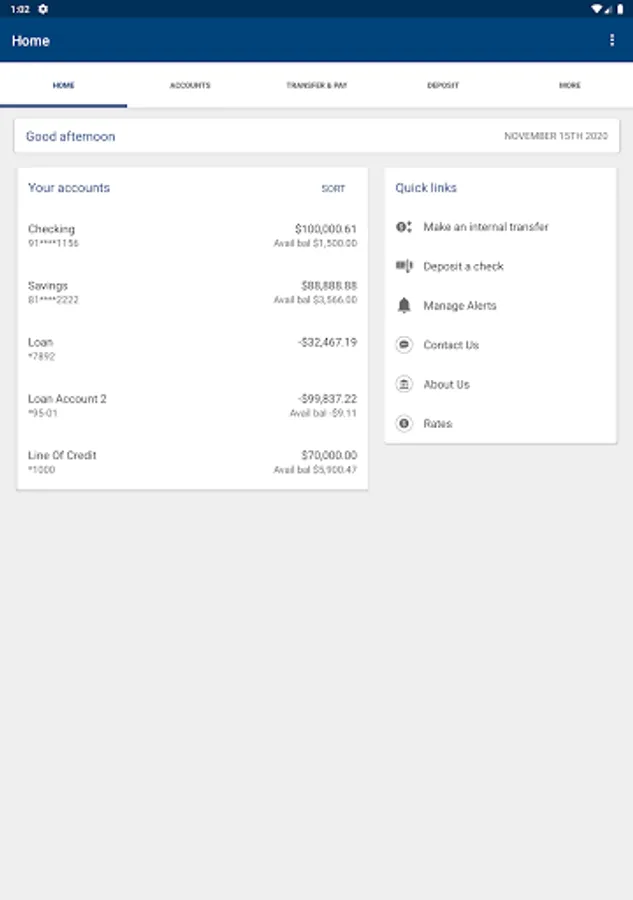Open the Checking account
This screenshot has width=633, height=900.
[192, 236]
